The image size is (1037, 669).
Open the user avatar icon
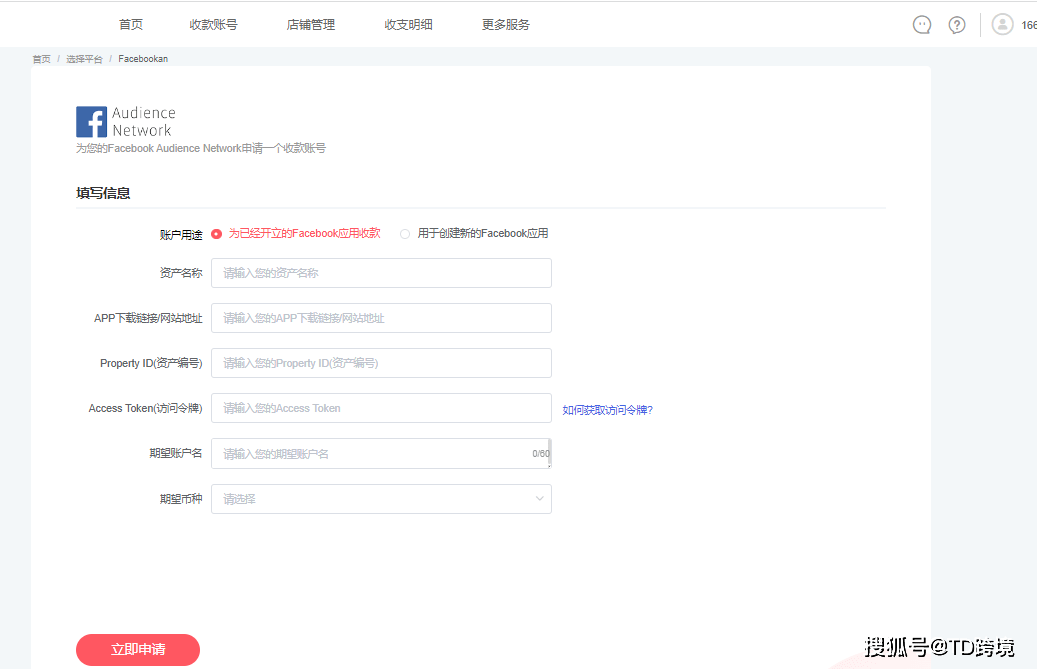click(x=1002, y=24)
